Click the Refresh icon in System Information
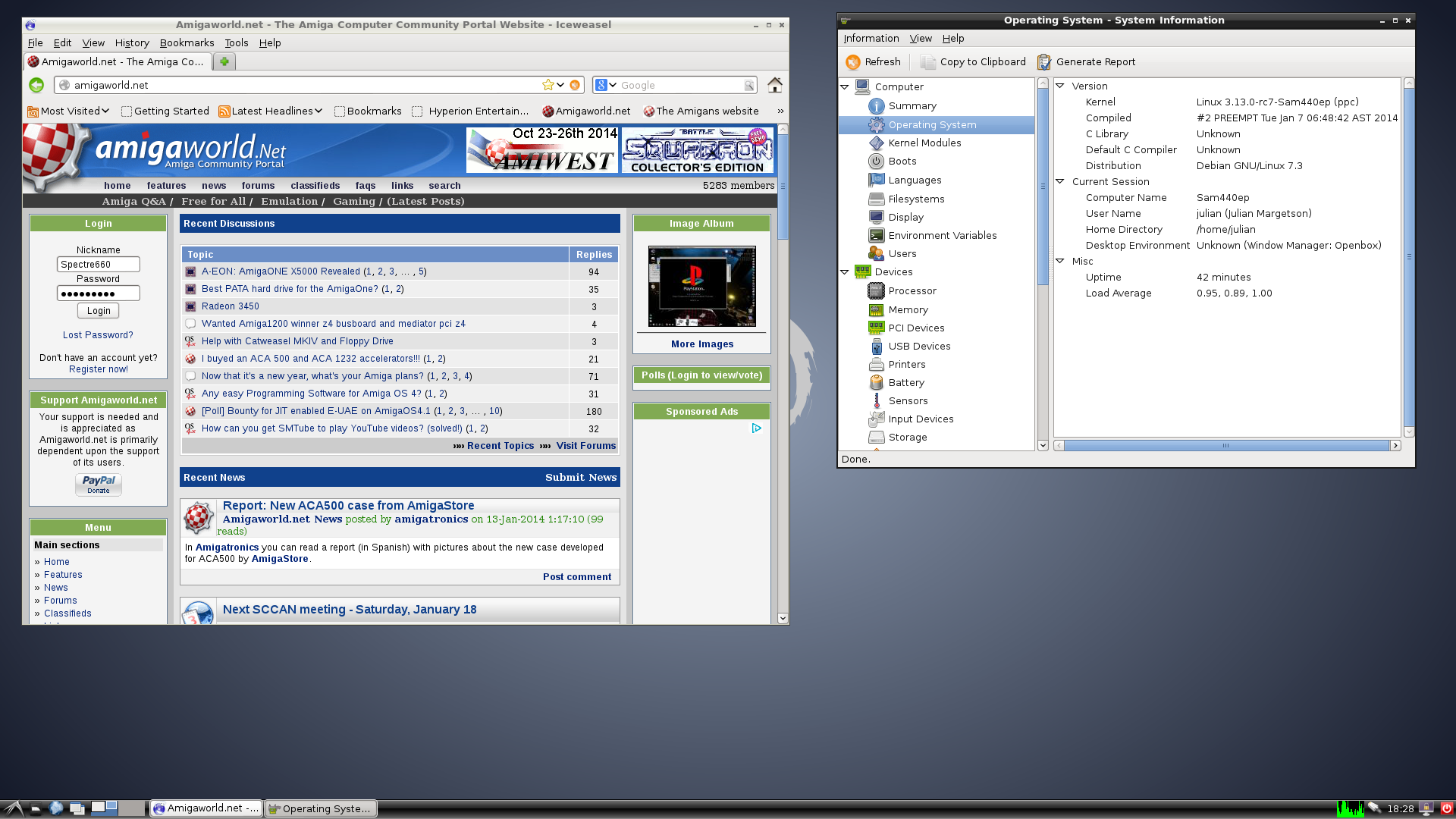1456x819 pixels. (853, 62)
